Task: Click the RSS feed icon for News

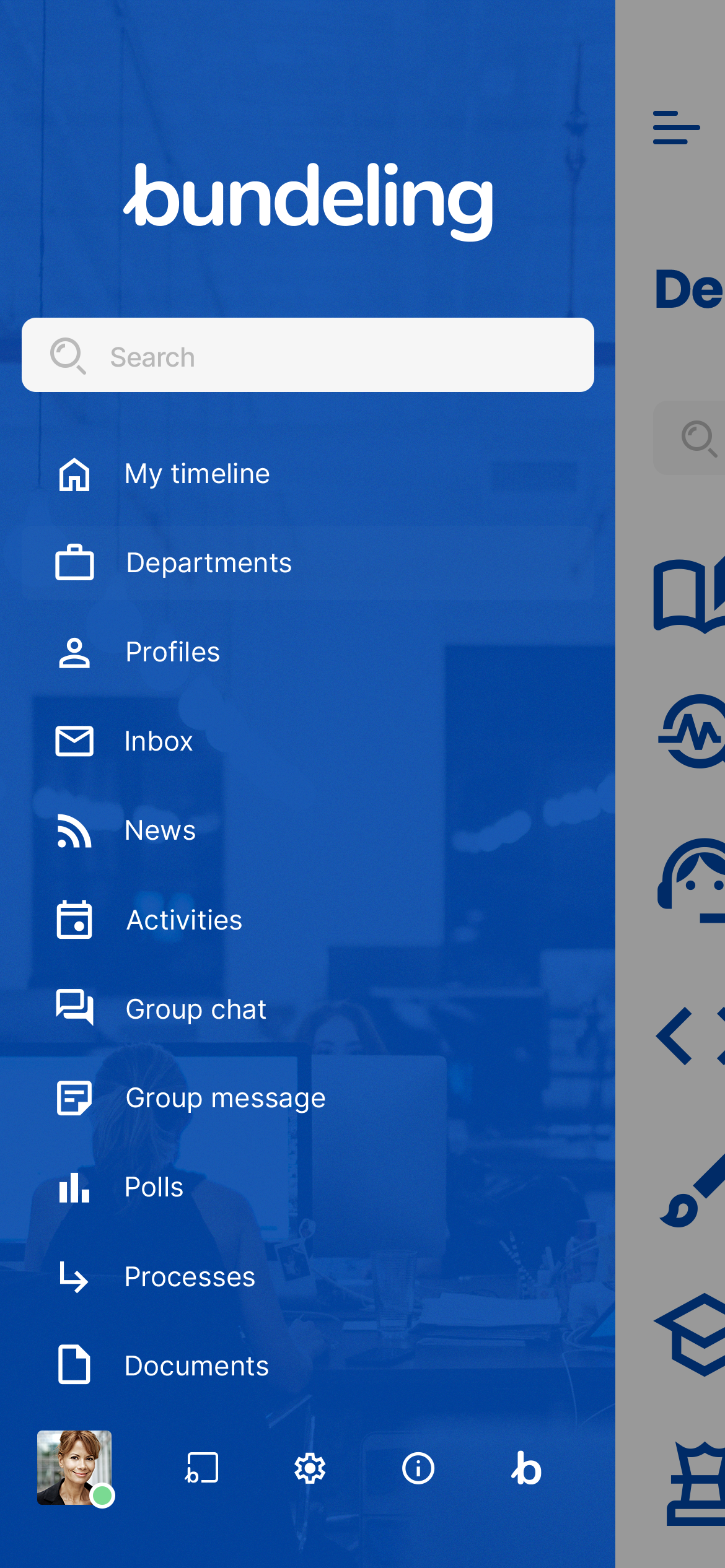Action: coord(74,830)
